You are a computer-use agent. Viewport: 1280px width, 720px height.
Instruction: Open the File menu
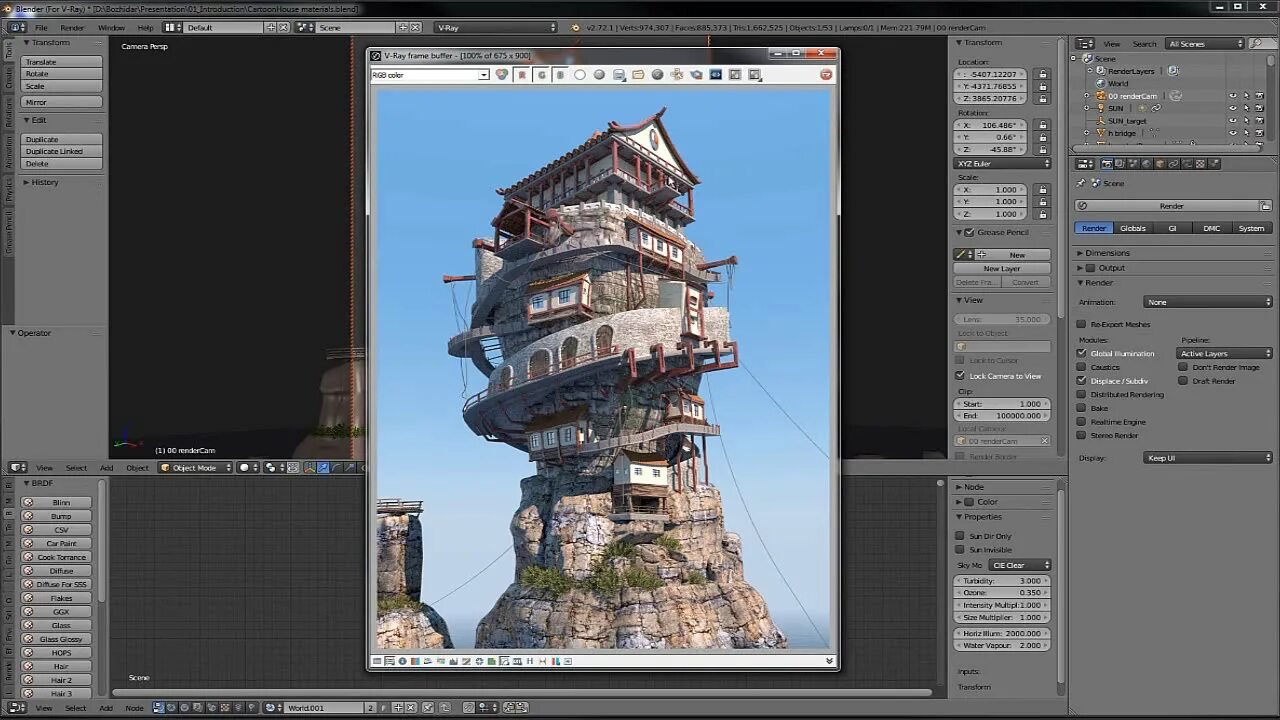41,27
